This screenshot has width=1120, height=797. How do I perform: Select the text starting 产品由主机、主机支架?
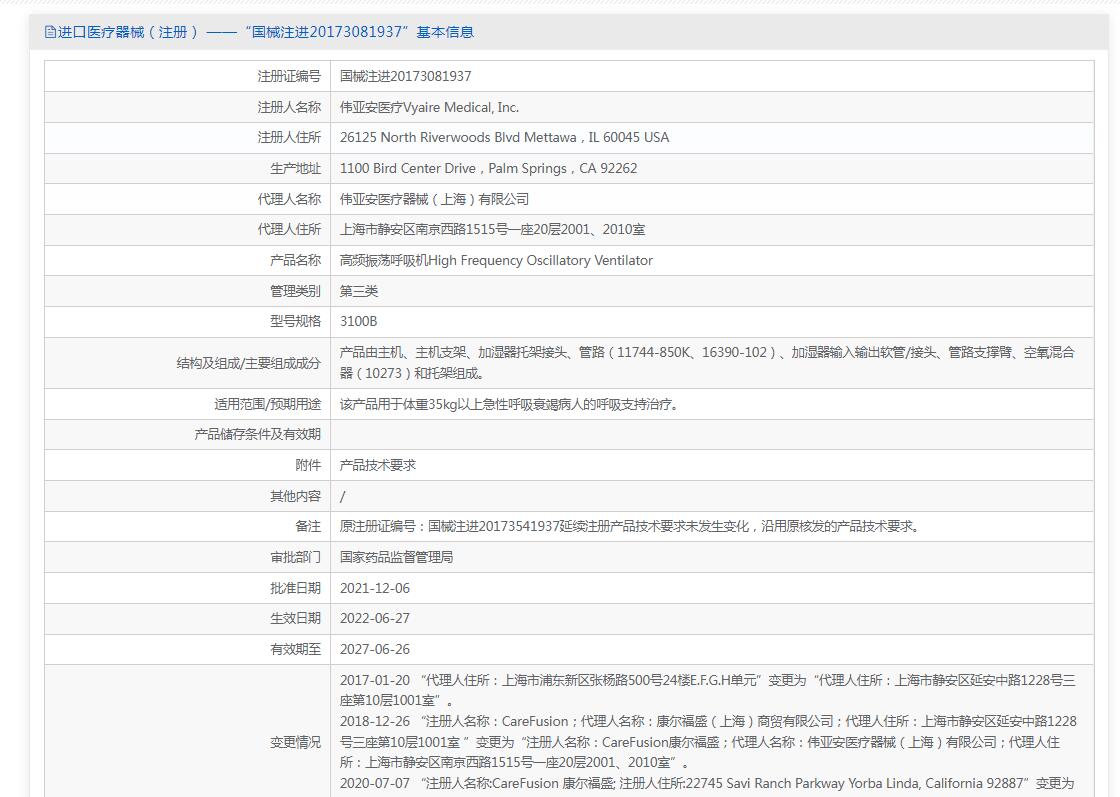pos(707,363)
